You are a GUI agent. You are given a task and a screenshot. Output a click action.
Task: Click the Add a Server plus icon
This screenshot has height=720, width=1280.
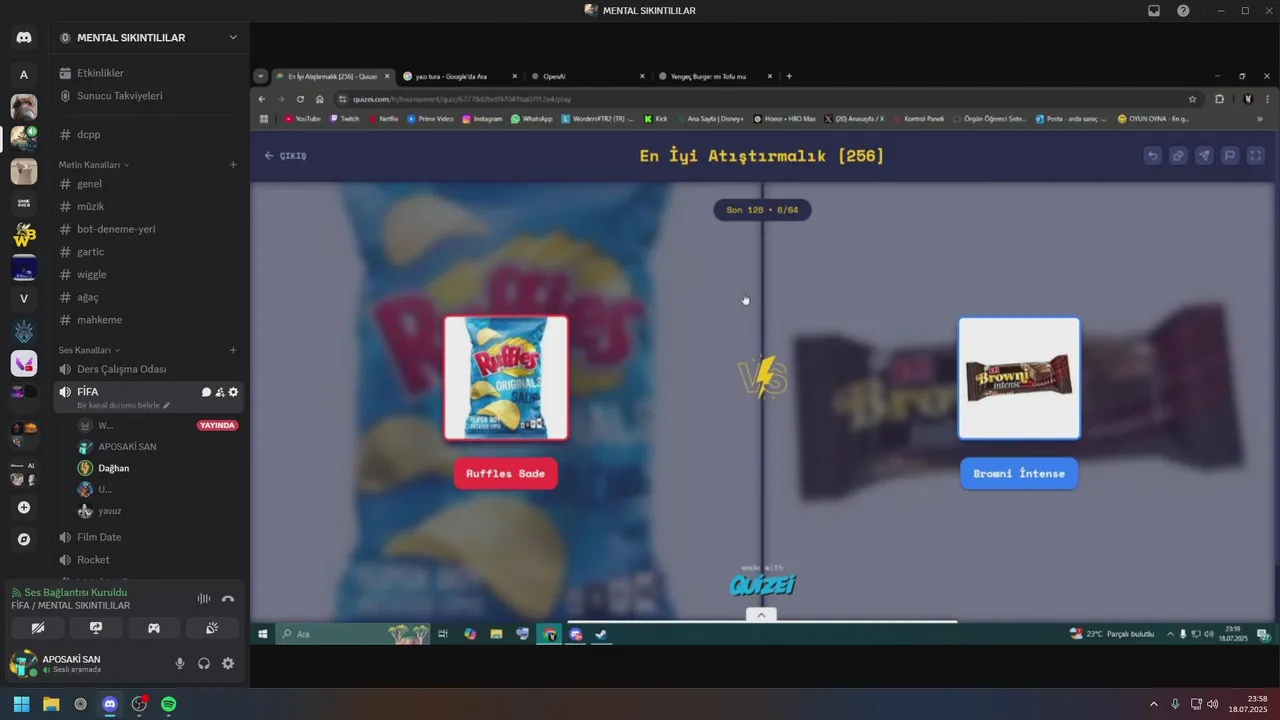(24, 507)
